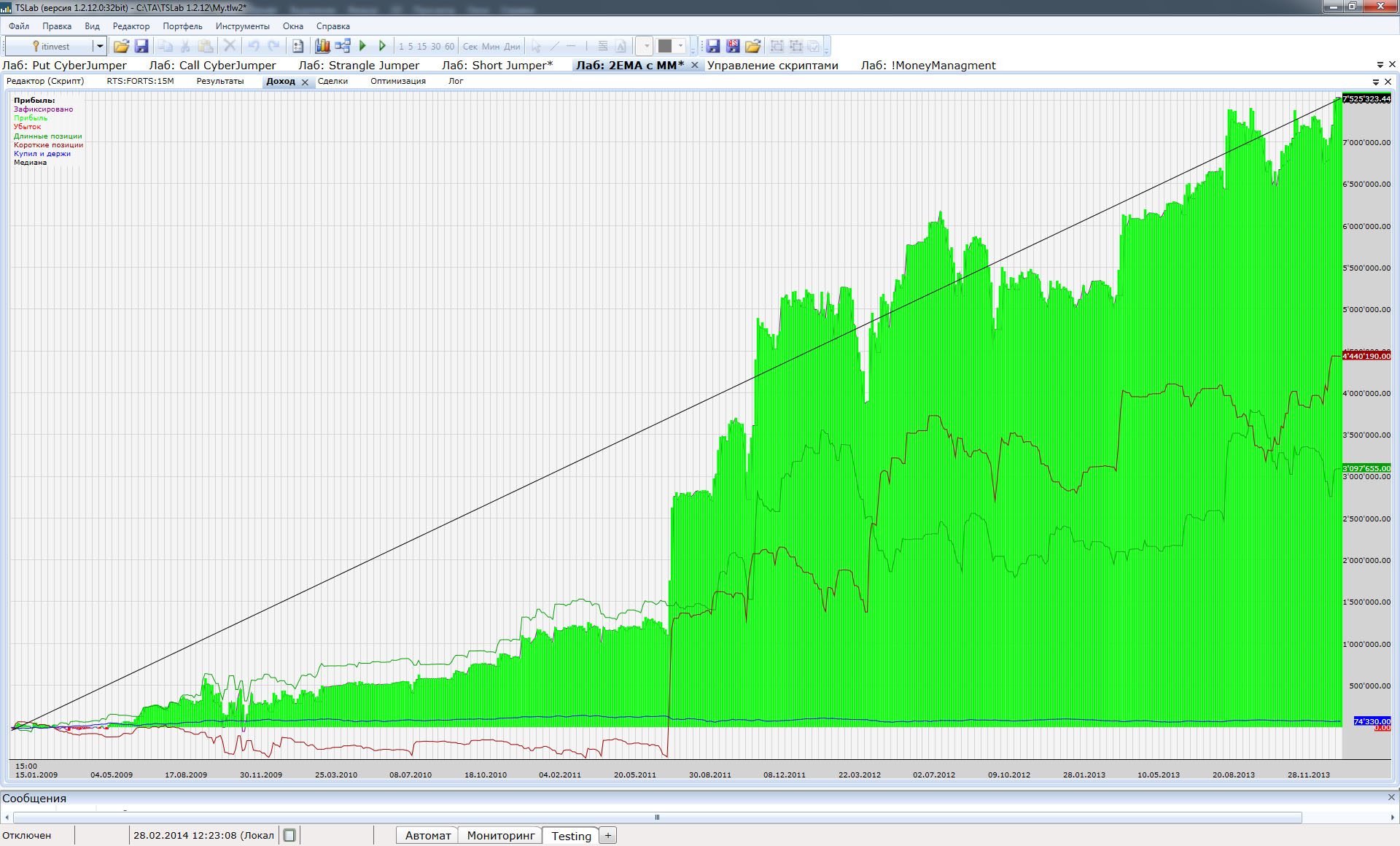Click the horizontal scrollbar in Сообщения panel

coord(656,818)
